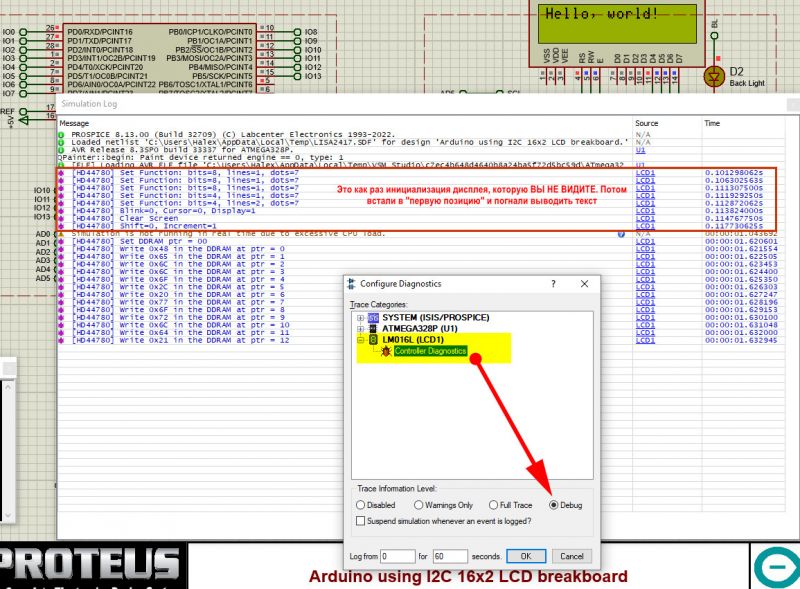Enable suspend simulation when event is logged
Viewport: 800px width, 589px height.
(361, 521)
